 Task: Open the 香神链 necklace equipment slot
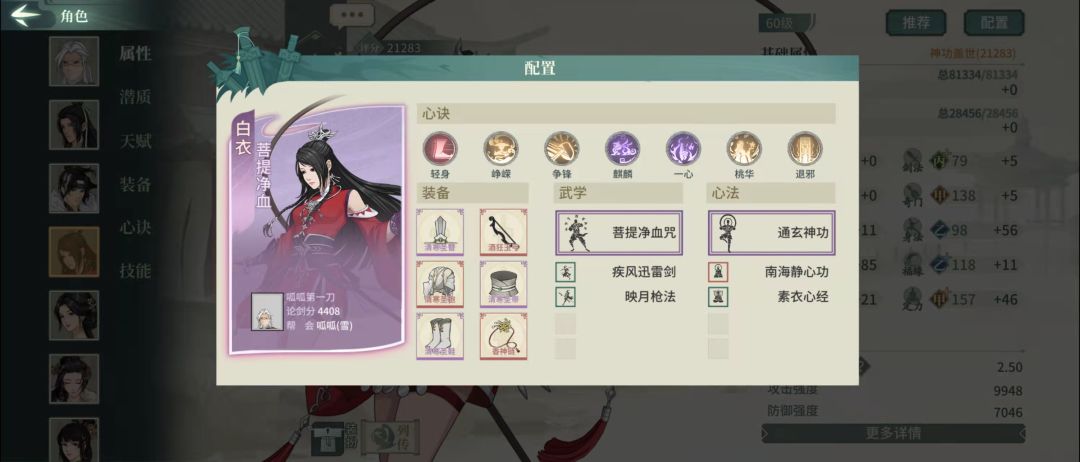(x=503, y=336)
